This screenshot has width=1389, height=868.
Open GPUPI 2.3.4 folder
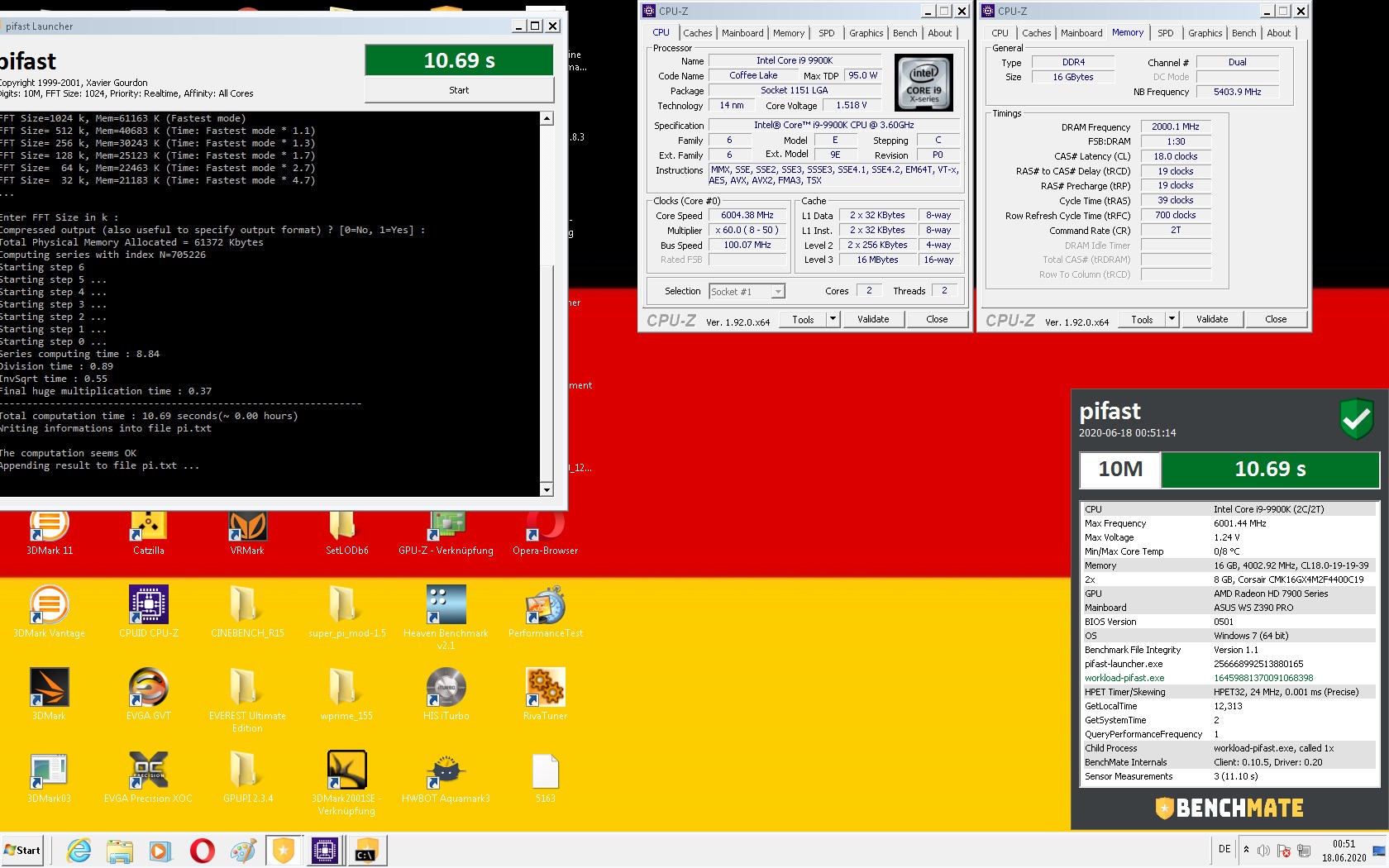247,777
